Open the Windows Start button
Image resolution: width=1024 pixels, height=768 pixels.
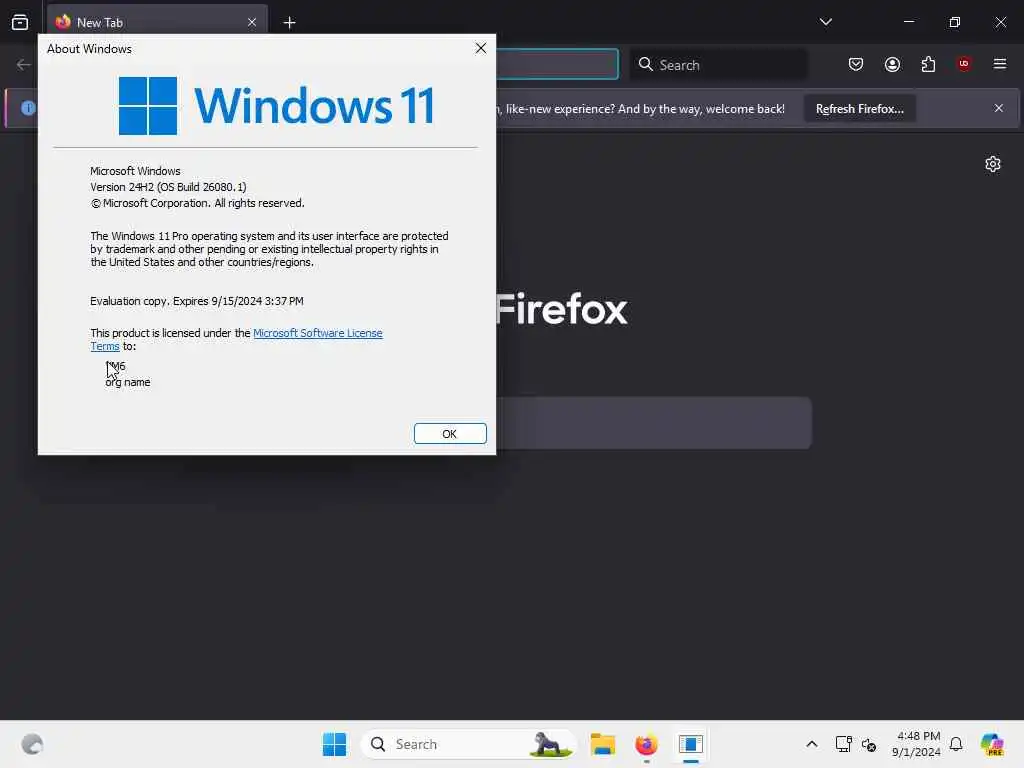[334, 744]
